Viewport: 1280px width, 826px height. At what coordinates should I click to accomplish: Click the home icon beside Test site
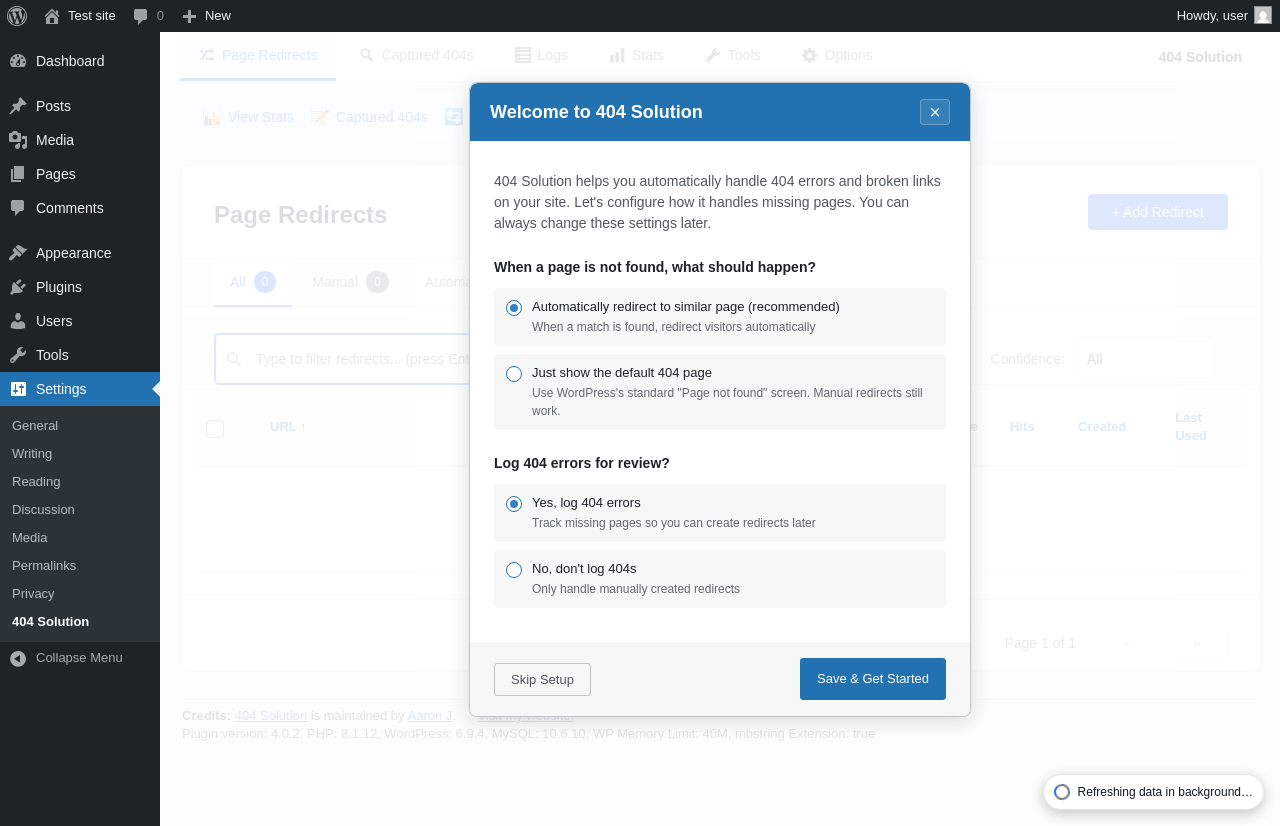tap(52, 16)
